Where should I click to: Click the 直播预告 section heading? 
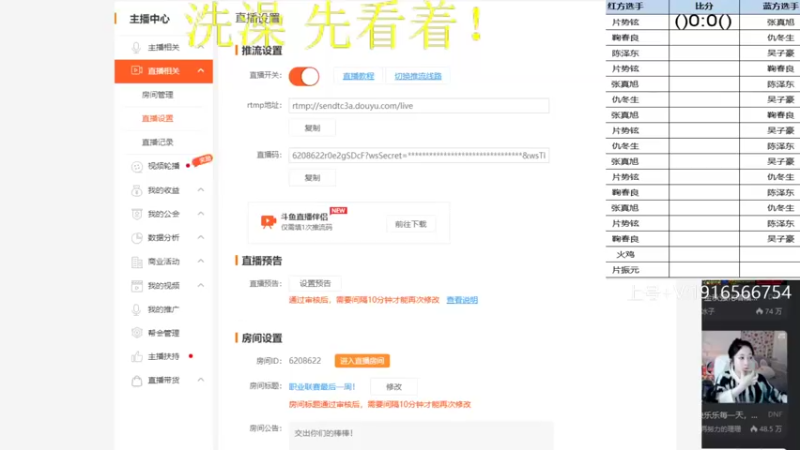point(262,261)
